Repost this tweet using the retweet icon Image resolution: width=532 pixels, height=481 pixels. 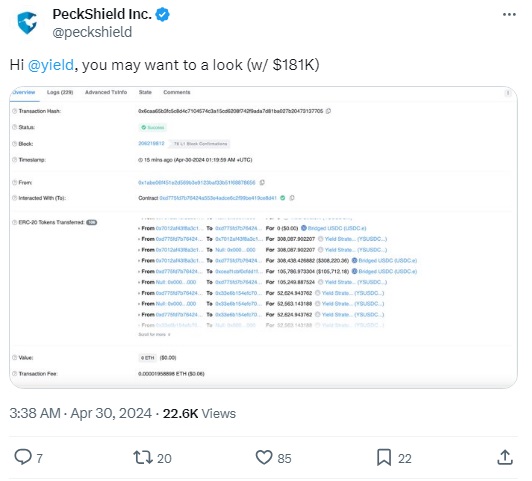pyautogui.click(x=143, y=457)
